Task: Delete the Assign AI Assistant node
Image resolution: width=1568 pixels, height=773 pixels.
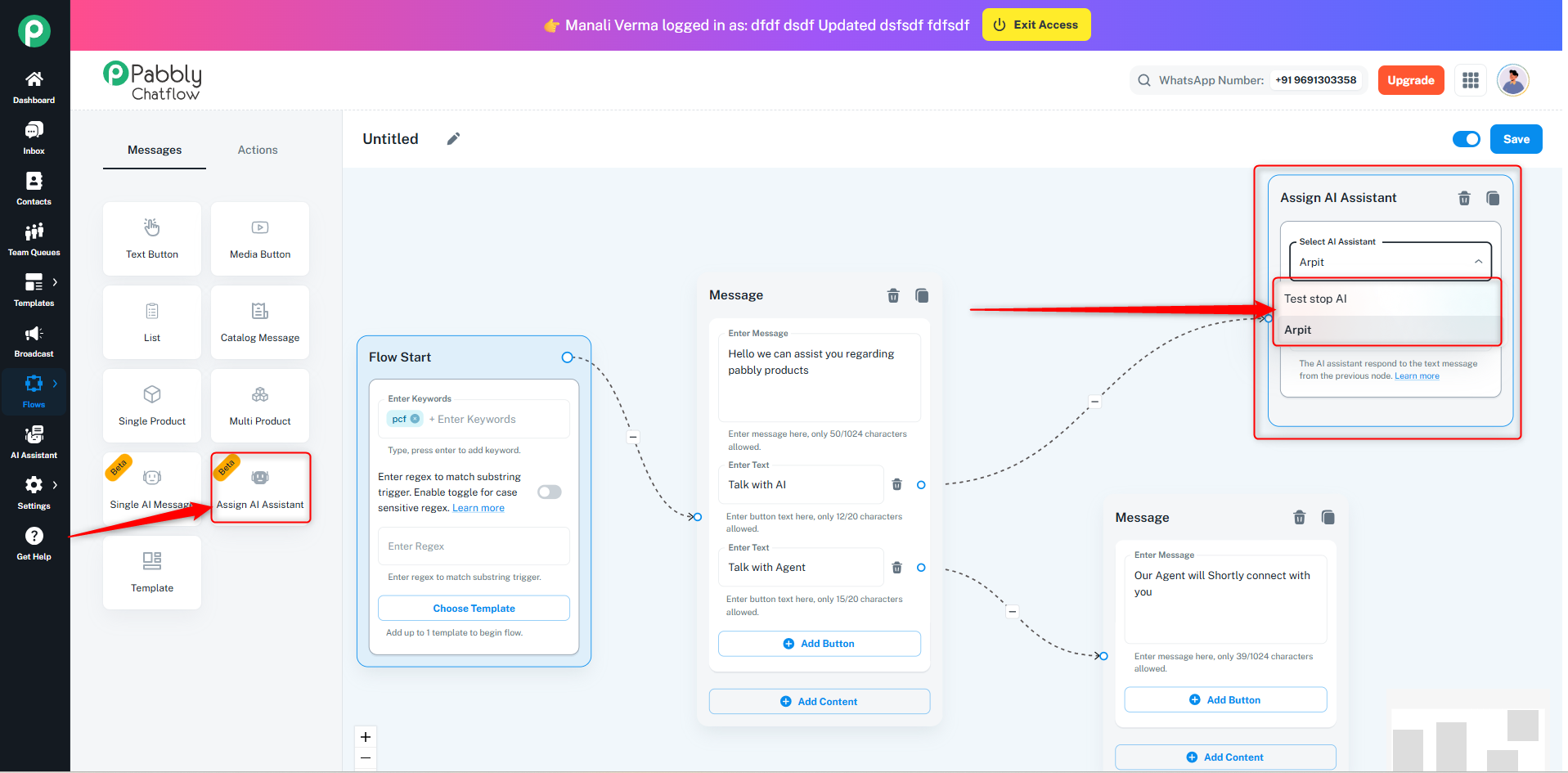Action: coord(1464,198)
